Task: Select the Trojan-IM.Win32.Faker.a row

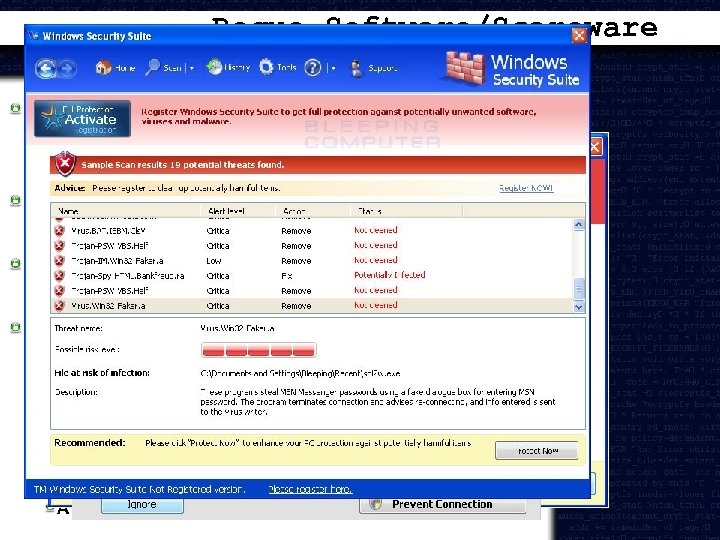Action: [x=311, y=261]
